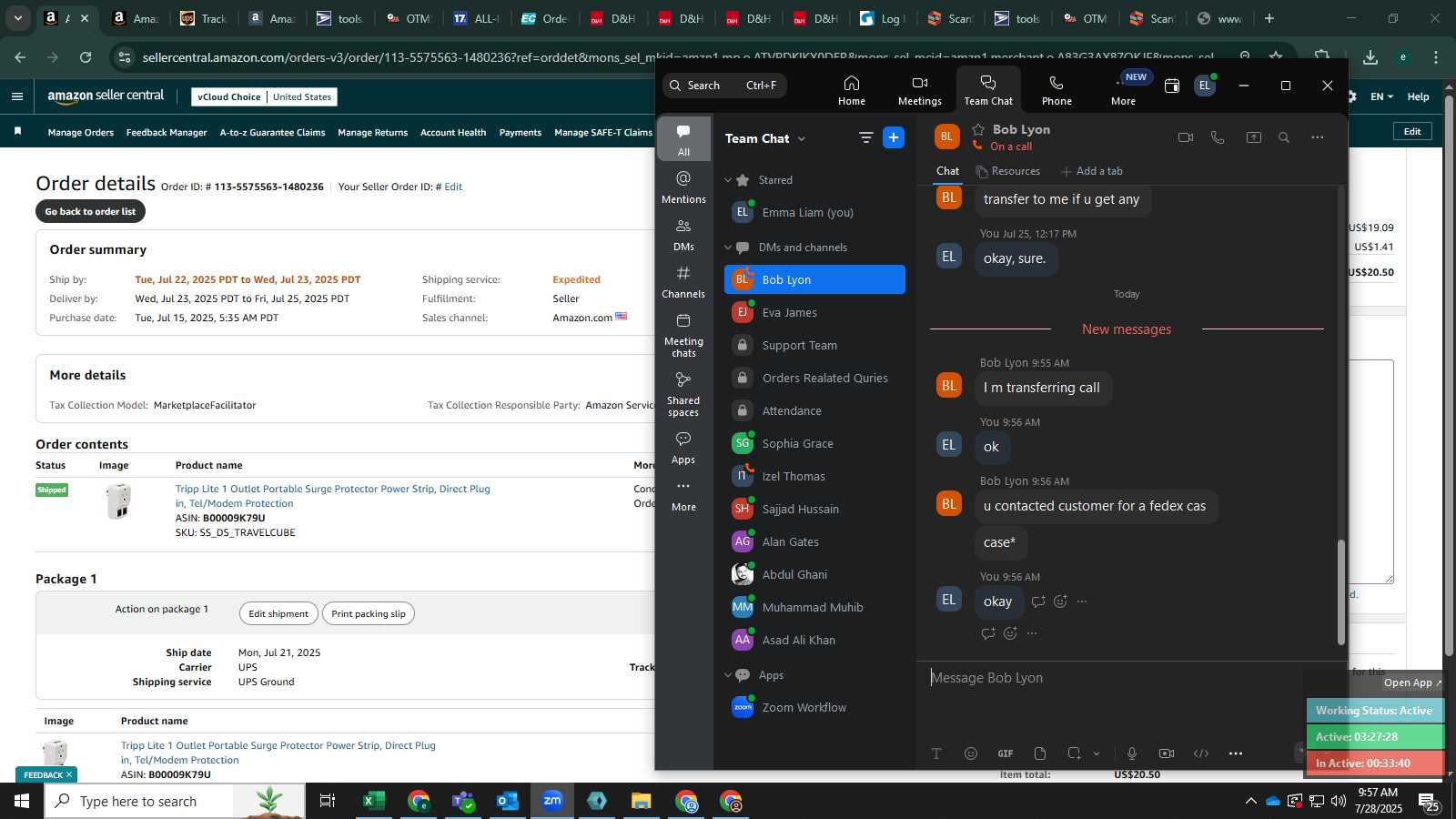Insert code snippet in composer
Viewport: 1456px width, 819px height.
tap(1201, 753)
